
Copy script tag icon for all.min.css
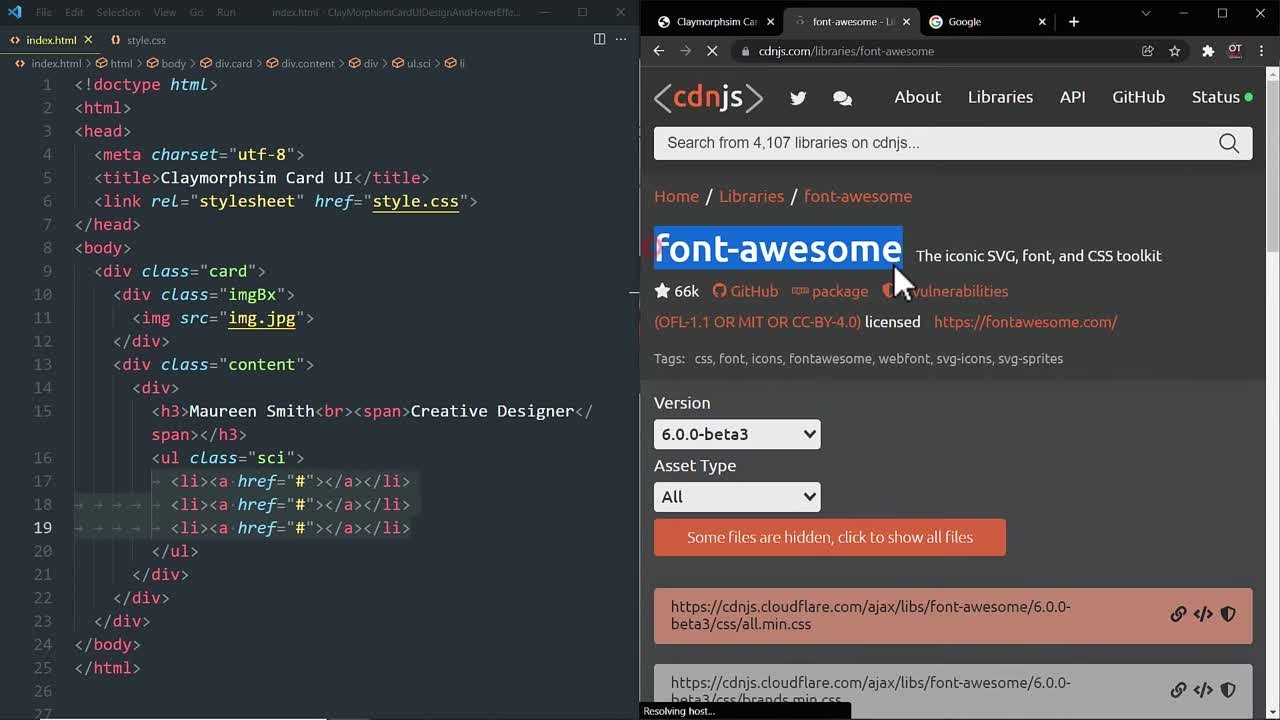coord(1203,615)
